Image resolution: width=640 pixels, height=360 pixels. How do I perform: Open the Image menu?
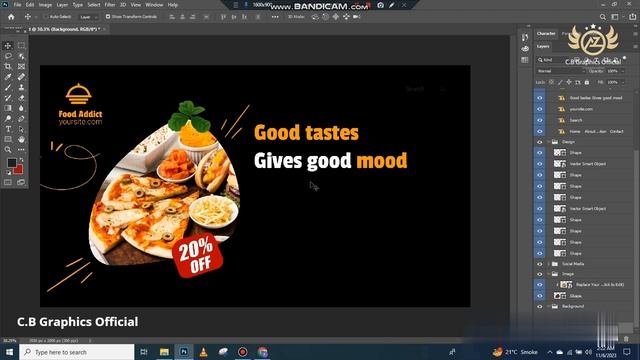point(45,5)
